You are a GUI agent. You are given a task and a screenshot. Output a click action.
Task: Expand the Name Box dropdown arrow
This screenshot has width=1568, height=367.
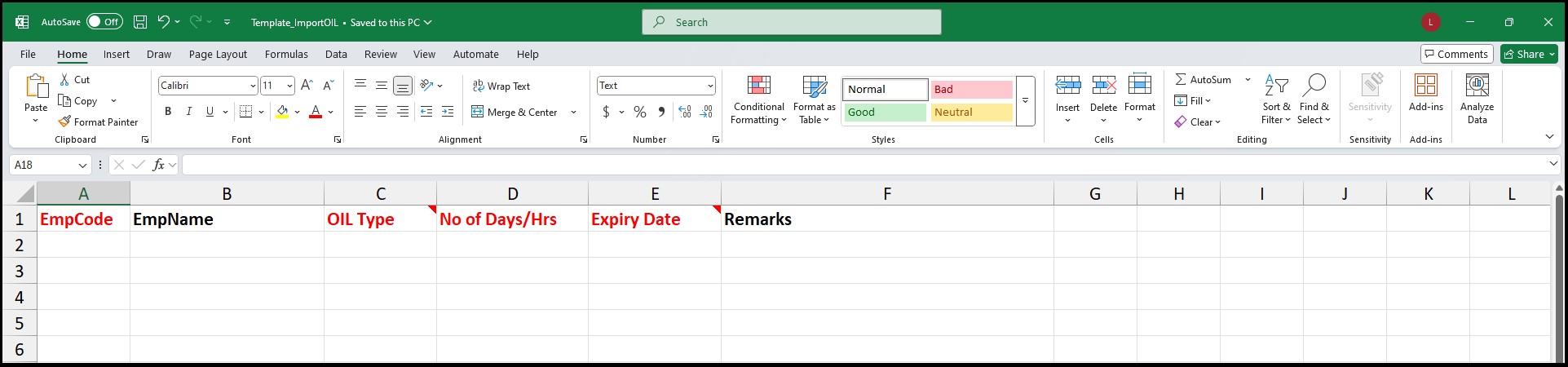[x=82, y=166]
